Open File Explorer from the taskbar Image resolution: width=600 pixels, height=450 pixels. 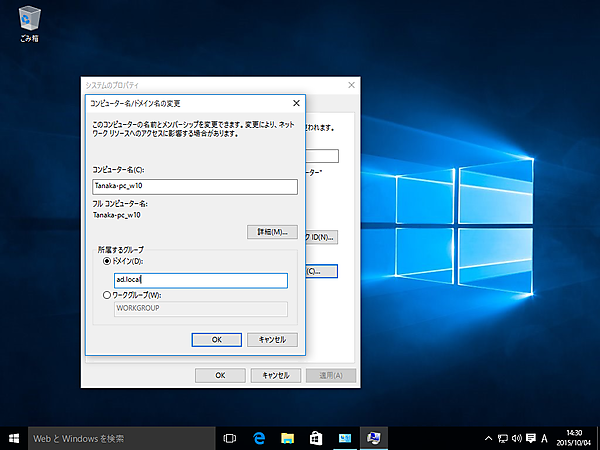(x=287, y=438)
